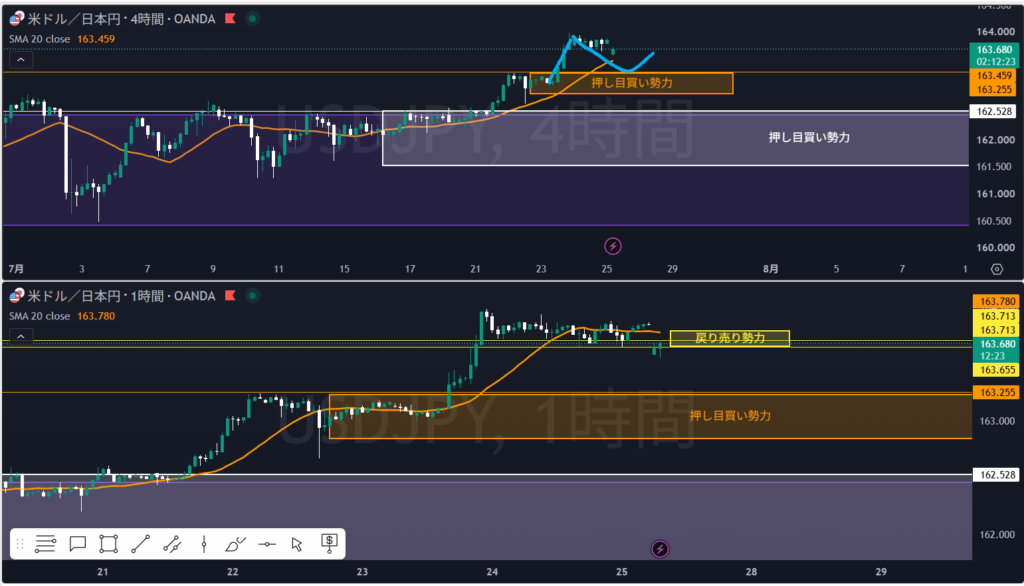Select the Fibonacci retracement tool

[45, 544]
